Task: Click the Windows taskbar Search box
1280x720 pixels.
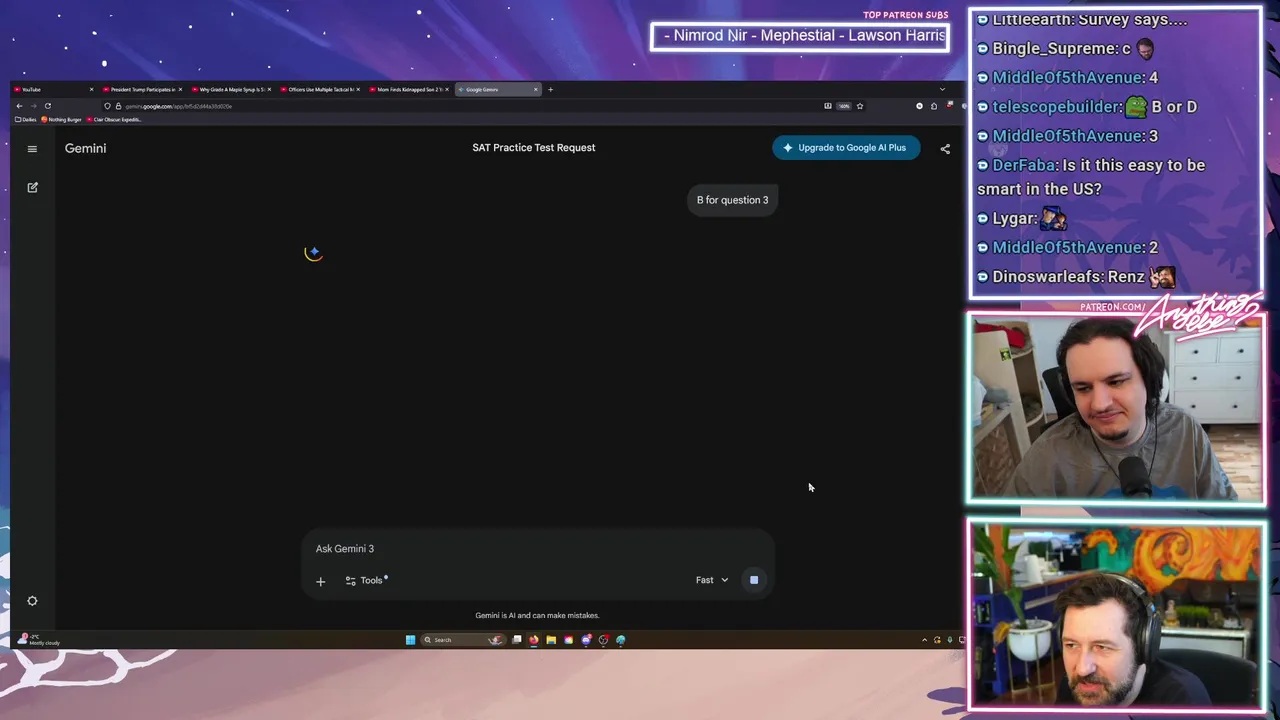Action: tap(463, 640)
